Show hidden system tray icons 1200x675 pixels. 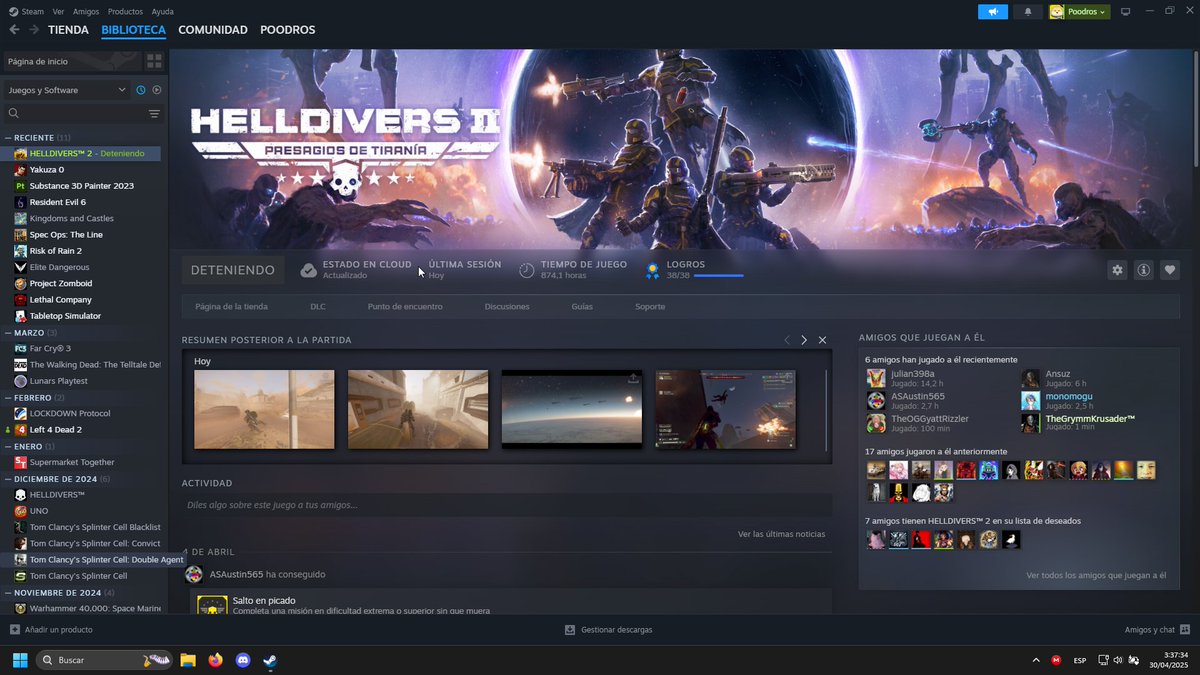pos(1035,660)
